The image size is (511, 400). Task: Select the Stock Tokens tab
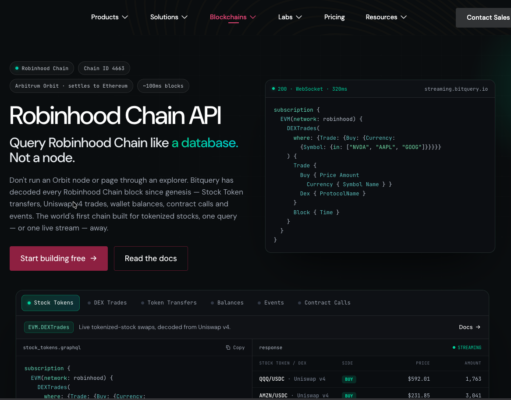tap(50, 303)
